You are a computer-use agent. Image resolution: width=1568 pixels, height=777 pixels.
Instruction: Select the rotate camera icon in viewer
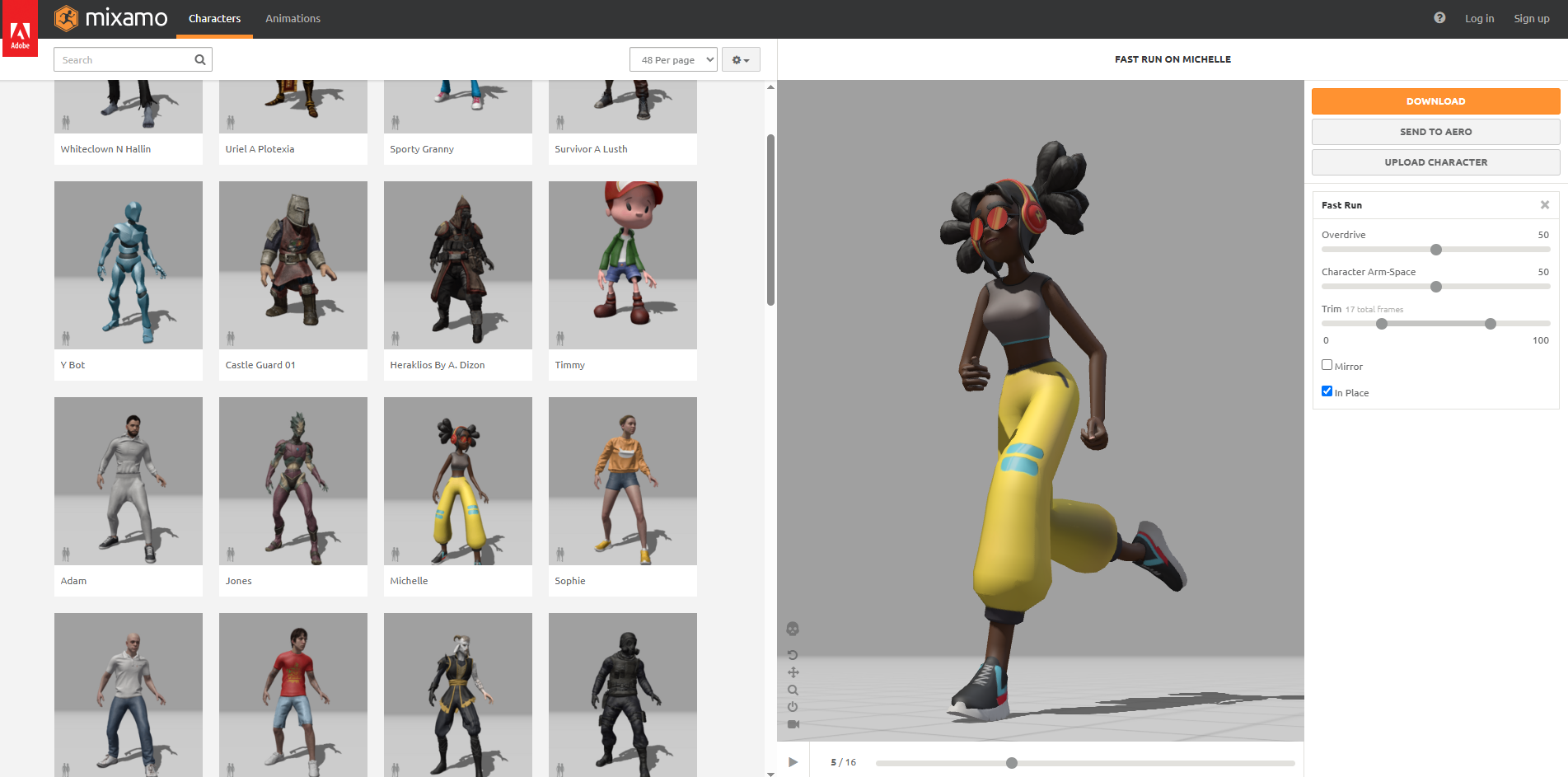pos(793,655)
